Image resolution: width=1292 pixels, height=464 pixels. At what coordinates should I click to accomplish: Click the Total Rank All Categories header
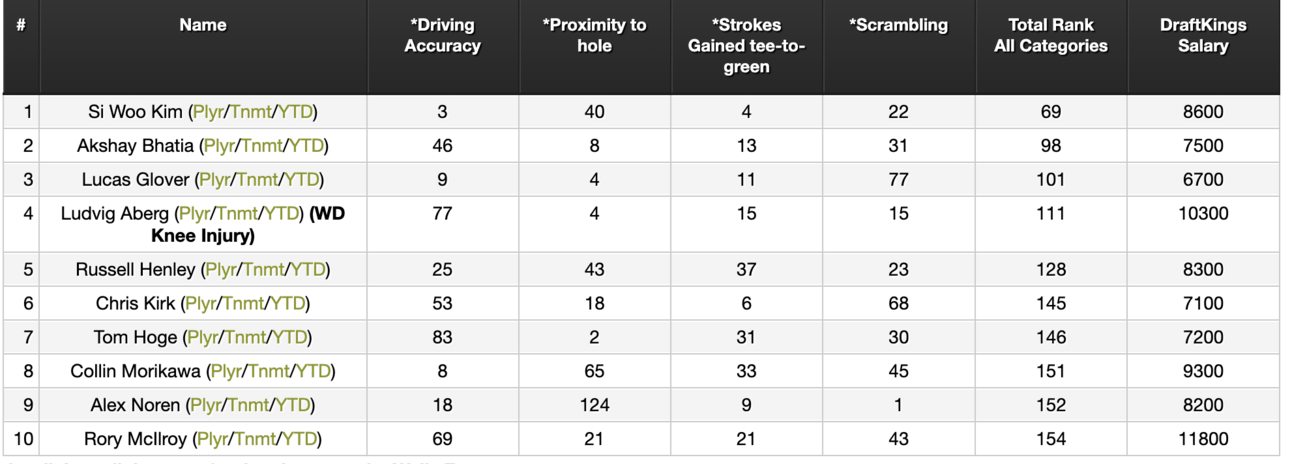(1050, 36)
